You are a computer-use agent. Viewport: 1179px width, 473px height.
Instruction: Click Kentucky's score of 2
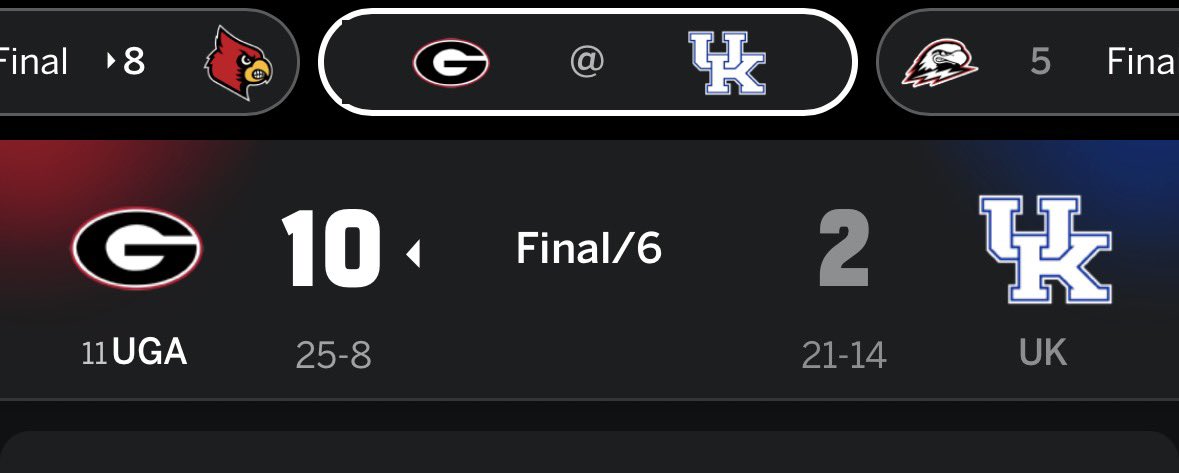point(844,249)
